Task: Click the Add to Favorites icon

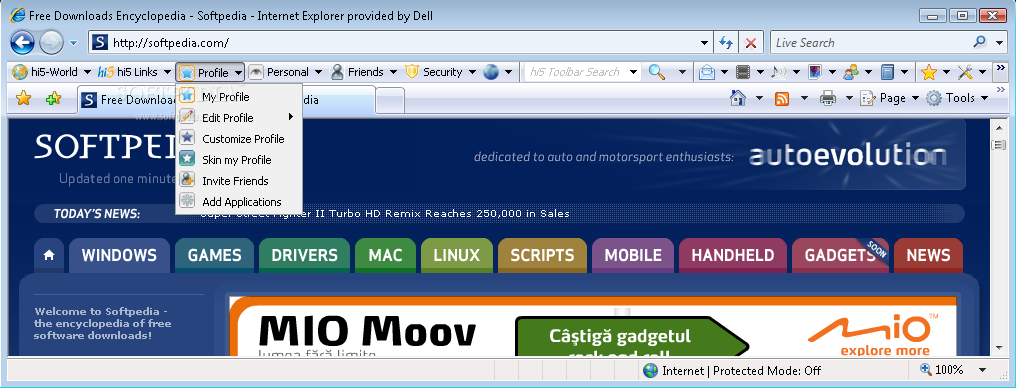Action: click(54, 98)
